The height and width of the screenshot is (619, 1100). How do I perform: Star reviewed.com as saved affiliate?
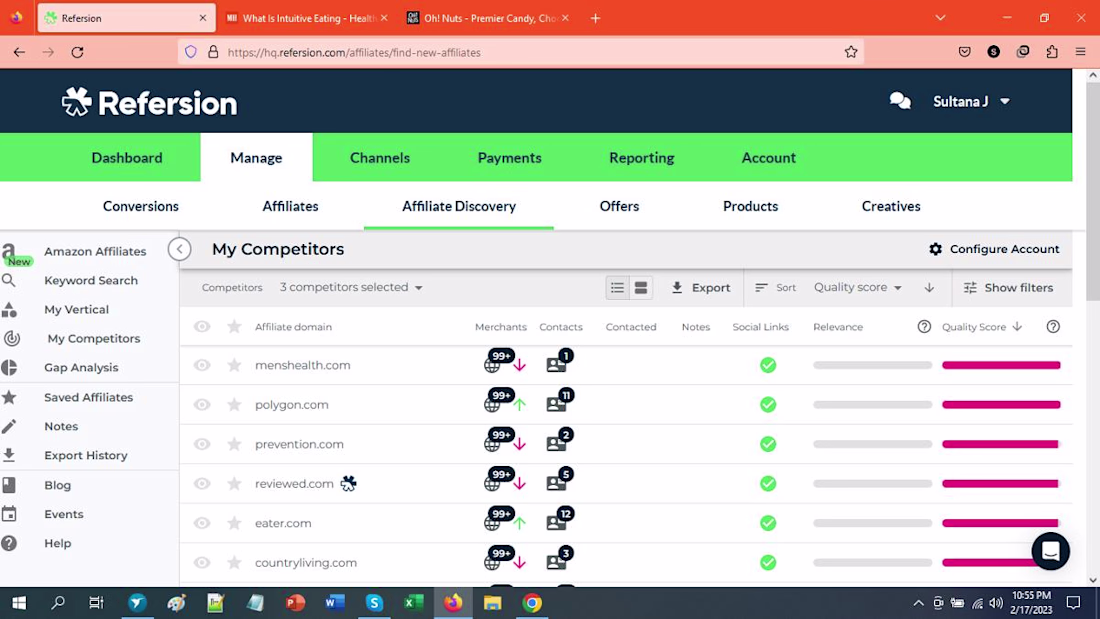click(234, 484)
